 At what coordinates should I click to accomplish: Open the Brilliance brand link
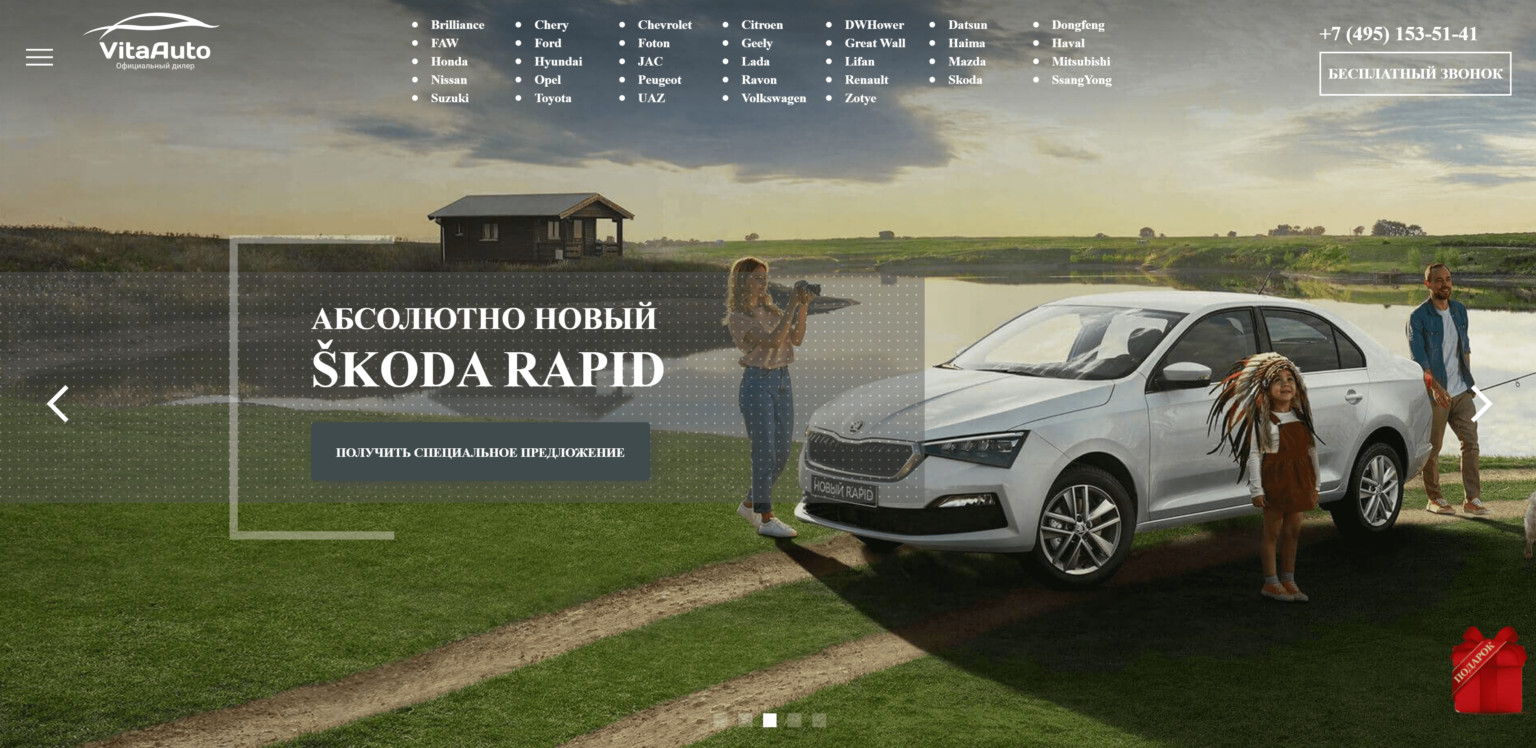point(457,25)
